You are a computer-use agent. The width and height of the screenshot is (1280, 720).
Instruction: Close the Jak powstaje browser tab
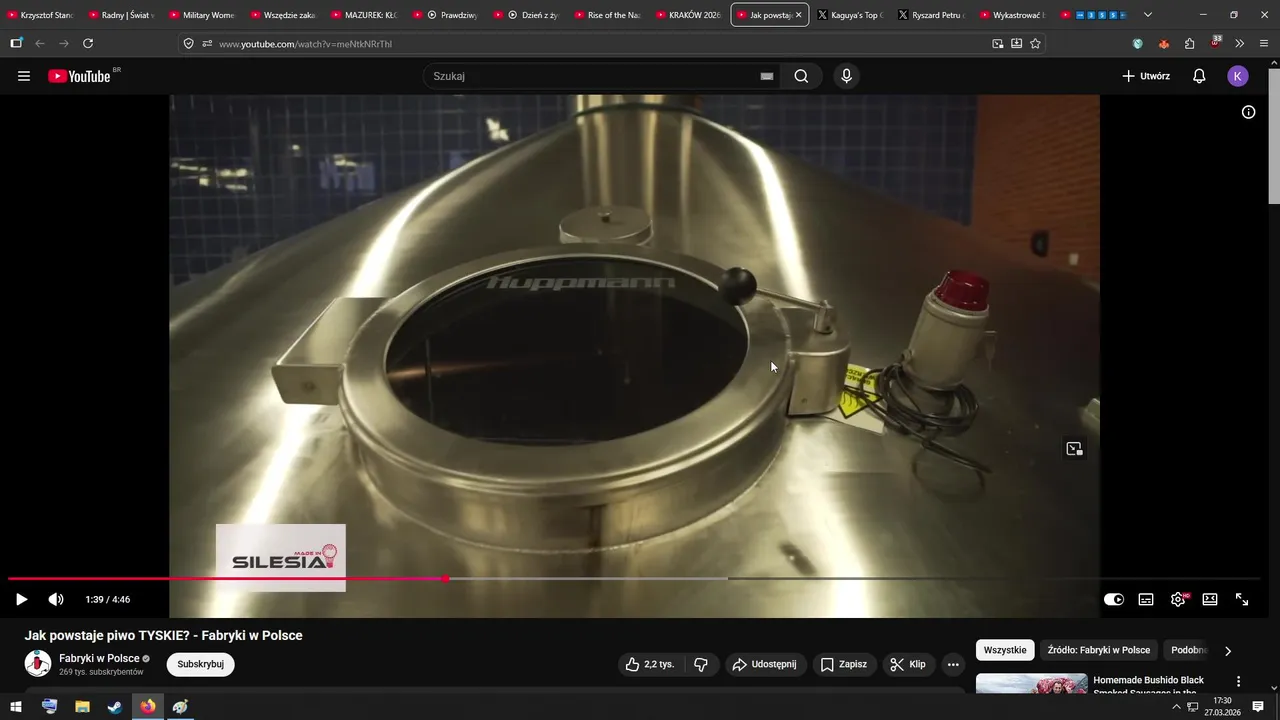click(798, 15)
